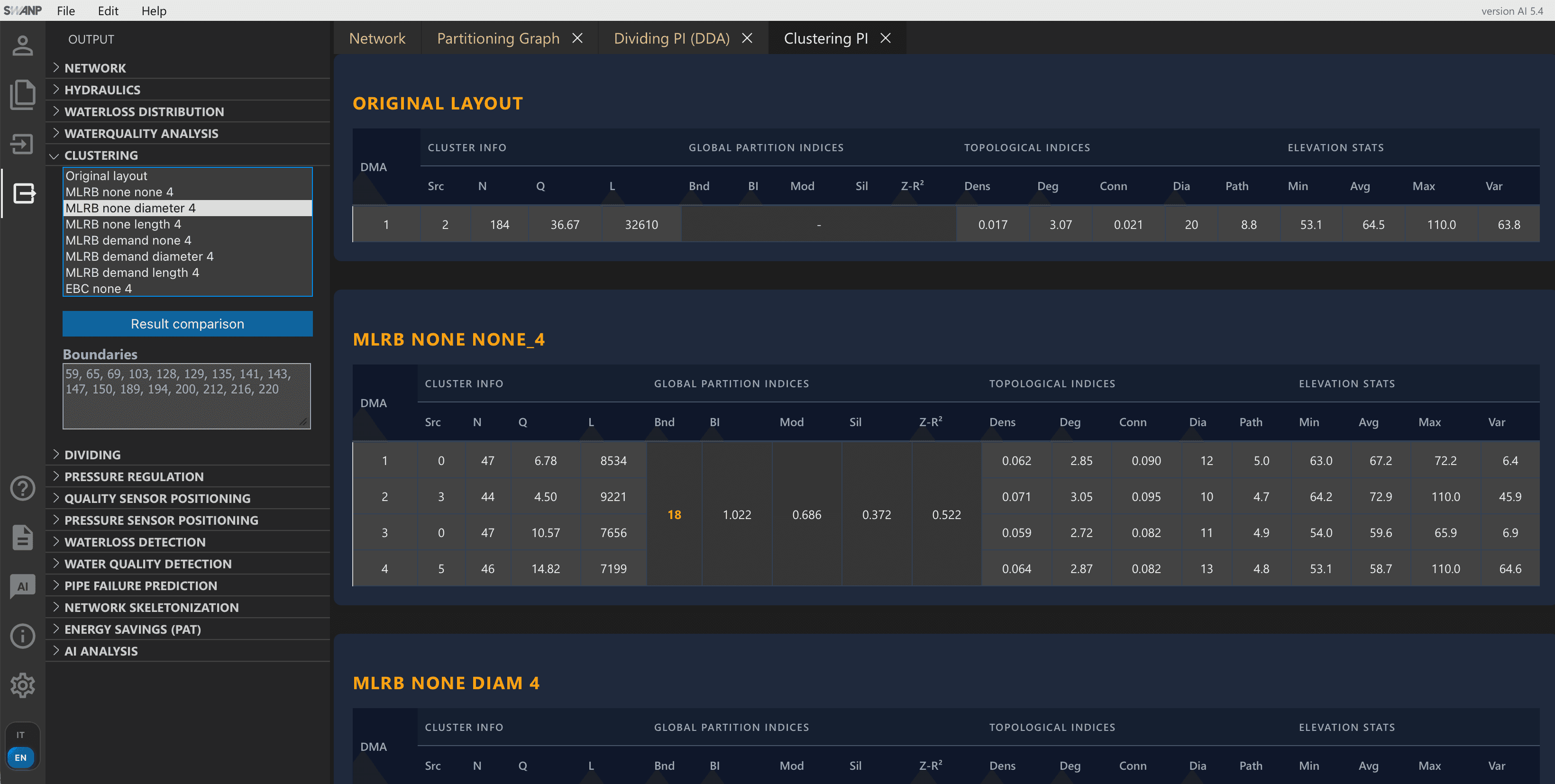Click the BI value 1.022
The width and height of the screenshot is (1555, 784).
tap(736, 514)
